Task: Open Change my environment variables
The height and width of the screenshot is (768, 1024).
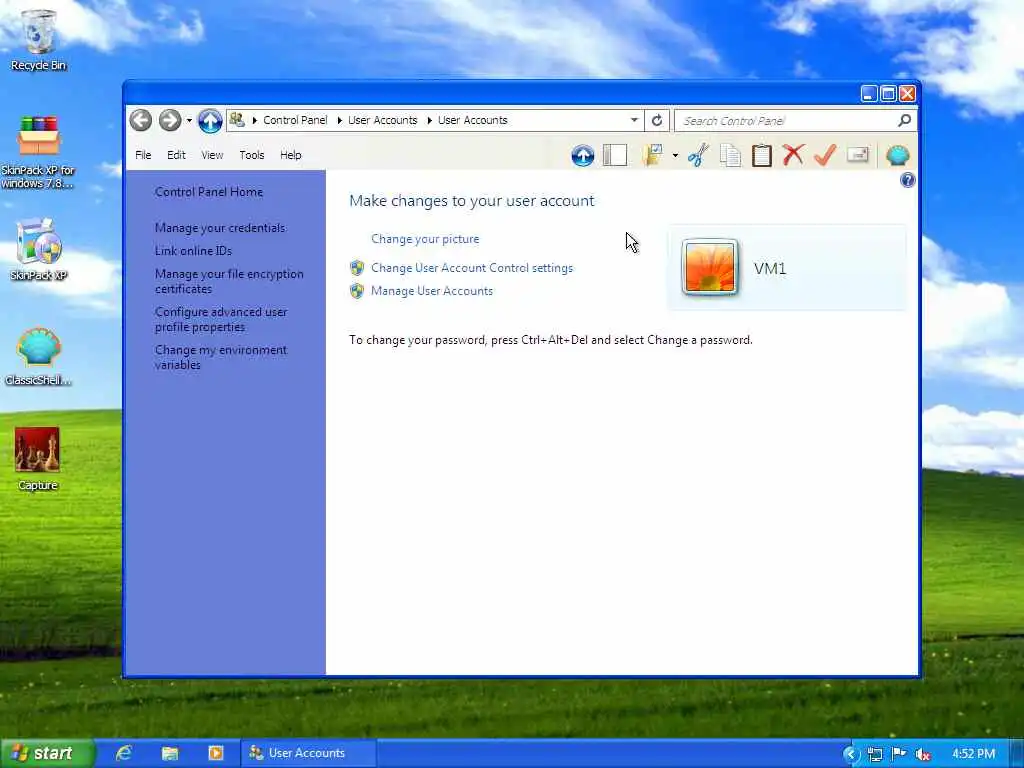Action: point(221,357)
